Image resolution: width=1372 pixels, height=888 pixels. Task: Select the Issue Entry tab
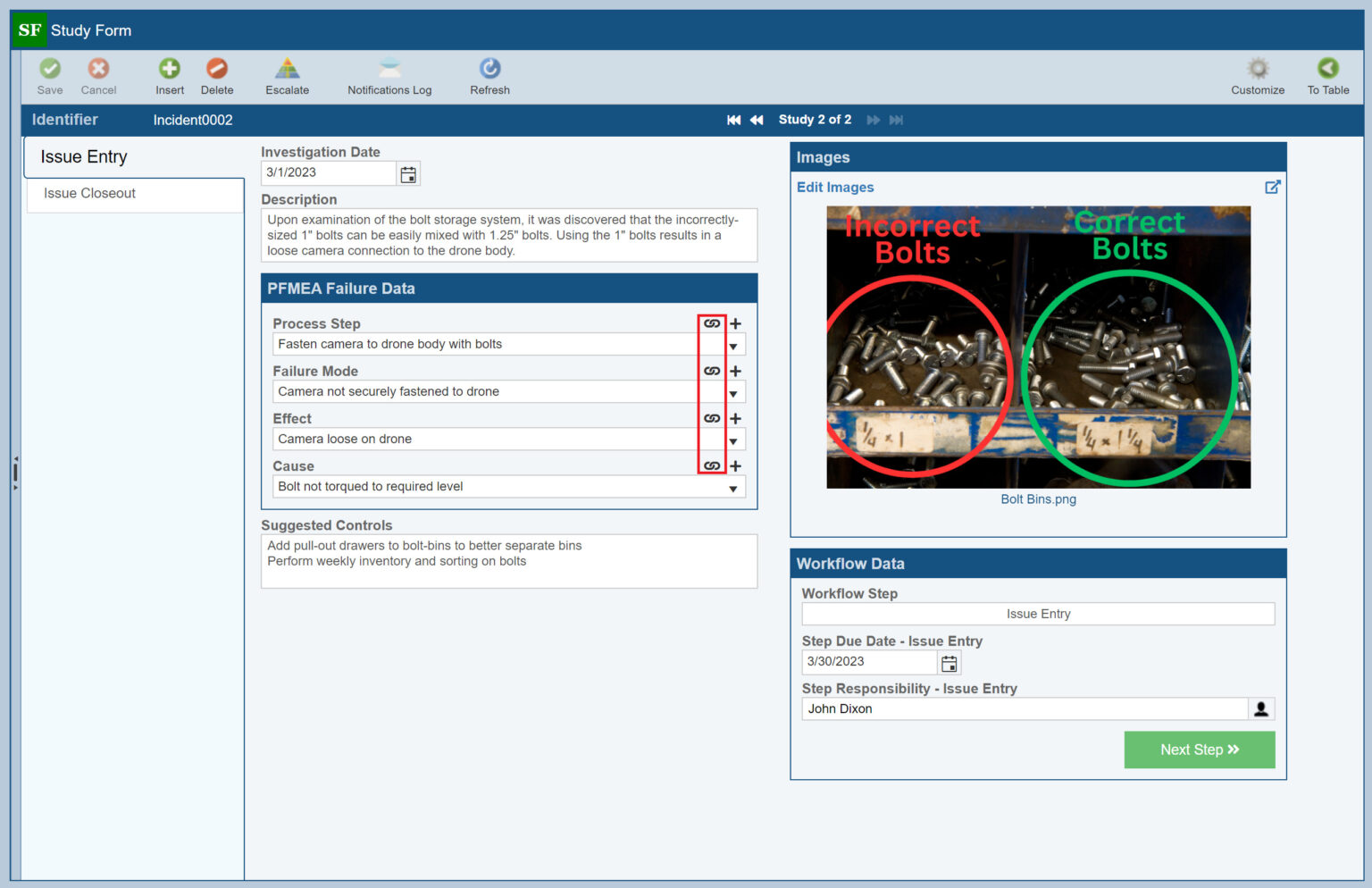(84, 157)
